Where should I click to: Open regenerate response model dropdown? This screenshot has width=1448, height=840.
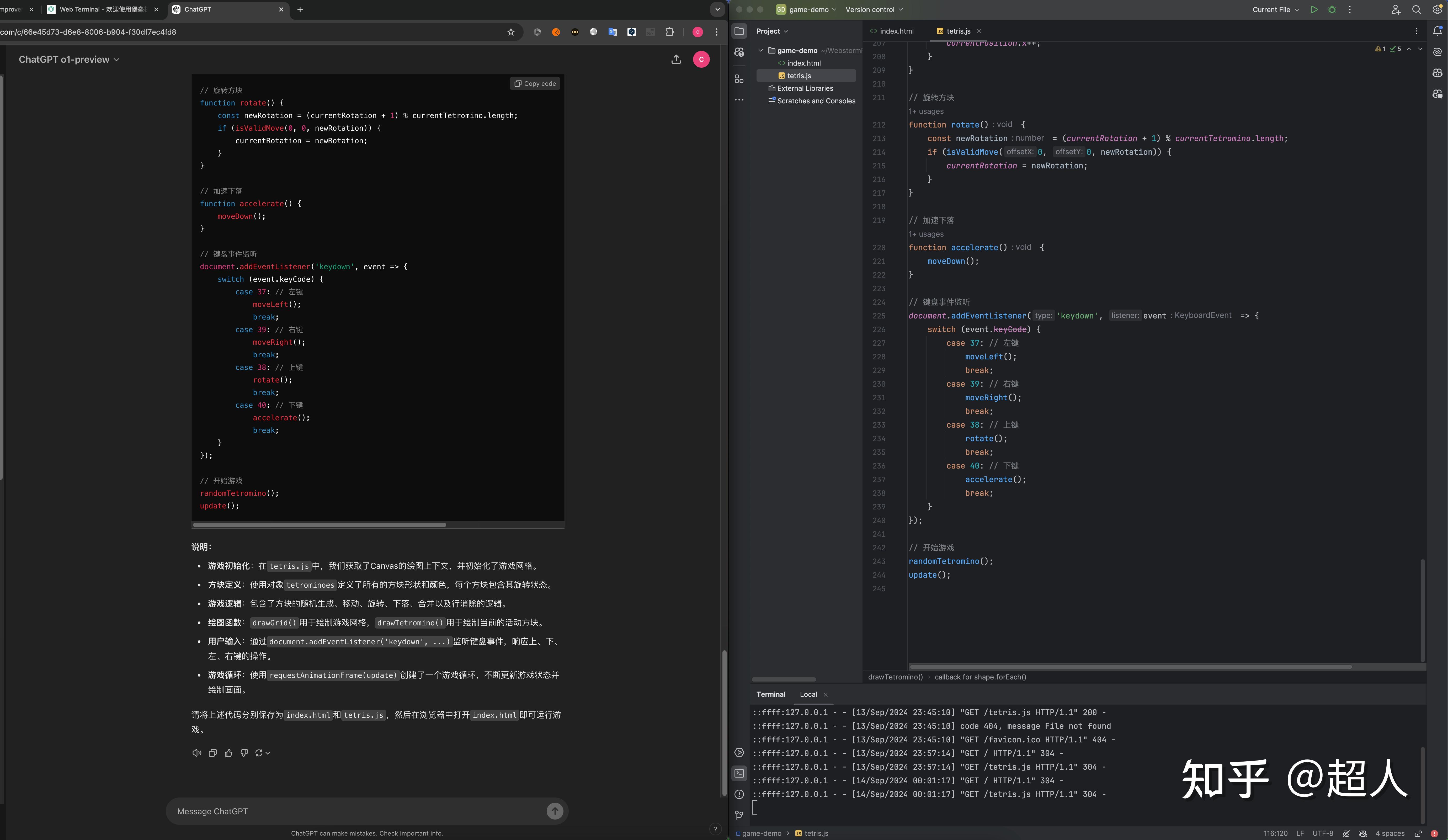tap(263, 753)
